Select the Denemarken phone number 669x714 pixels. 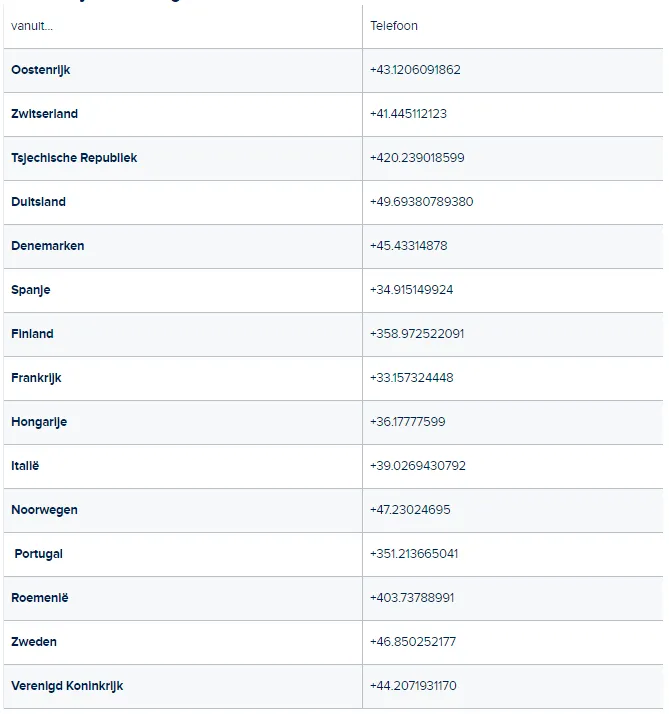[x=409, y=246]
